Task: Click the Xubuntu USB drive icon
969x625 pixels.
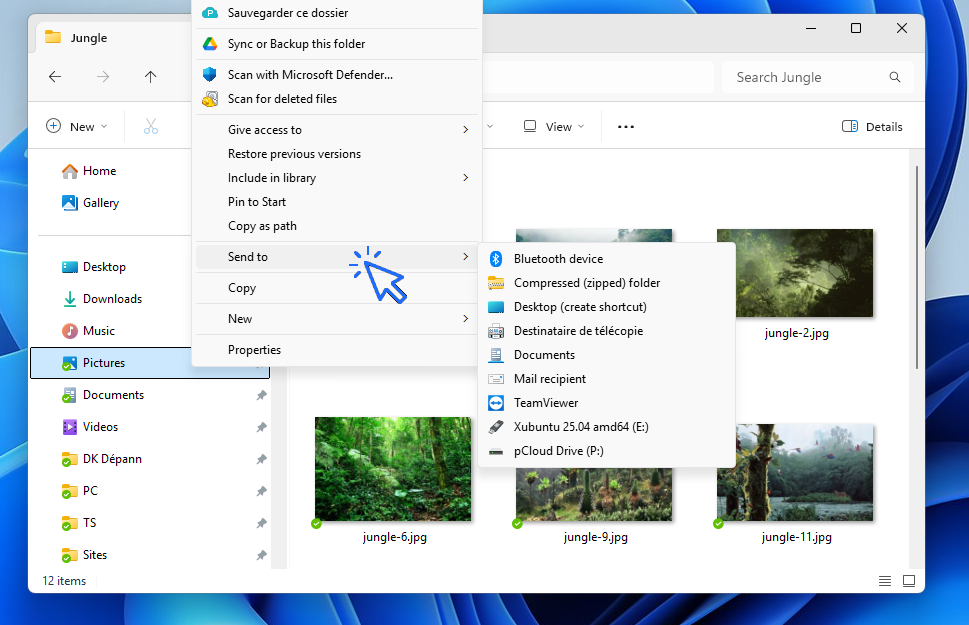Action: pos(496,427)
